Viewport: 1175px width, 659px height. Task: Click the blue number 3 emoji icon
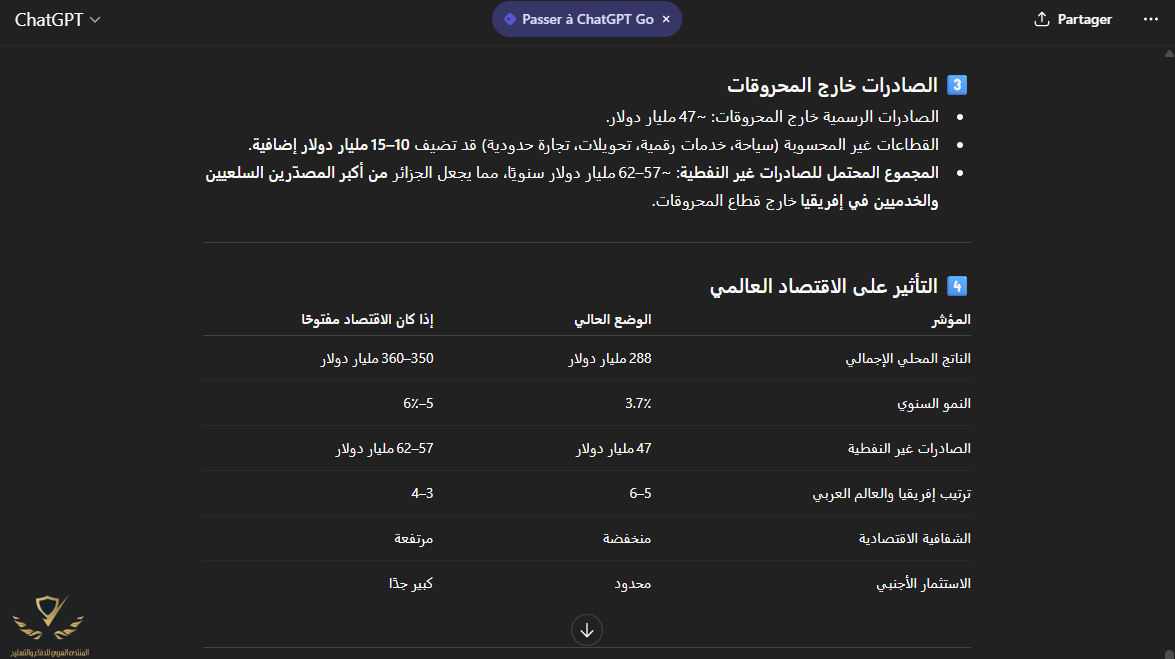coord(957,85)
